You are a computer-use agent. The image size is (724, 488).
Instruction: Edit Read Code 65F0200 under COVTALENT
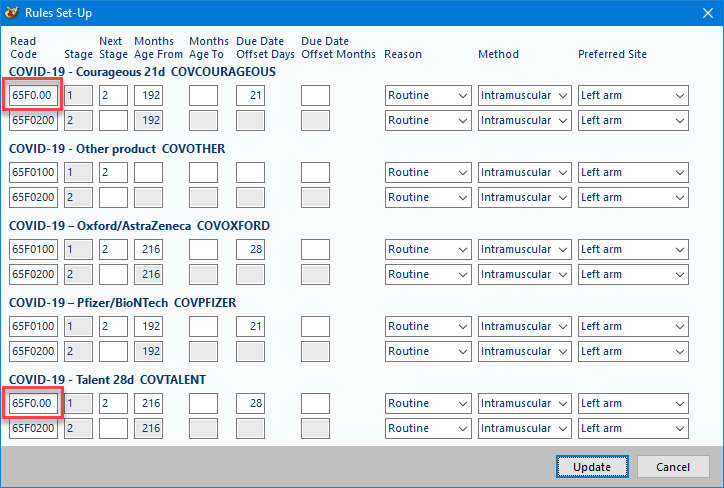(33, 428)
